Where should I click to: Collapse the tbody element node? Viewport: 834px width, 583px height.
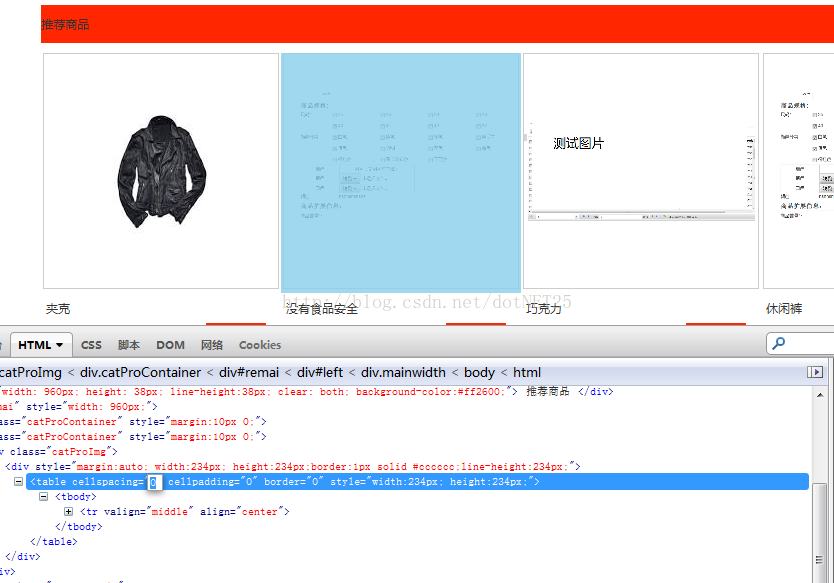[x=44, y=496]
